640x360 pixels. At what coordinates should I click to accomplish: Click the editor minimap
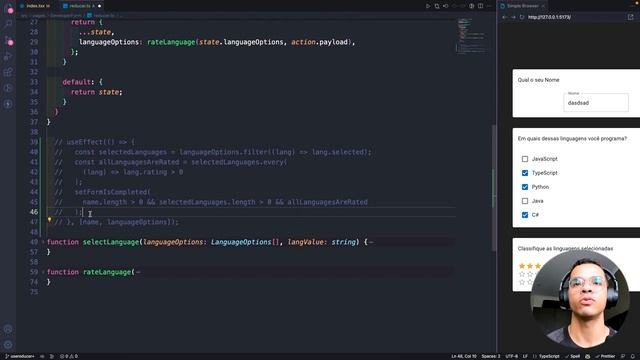[471, 36]
